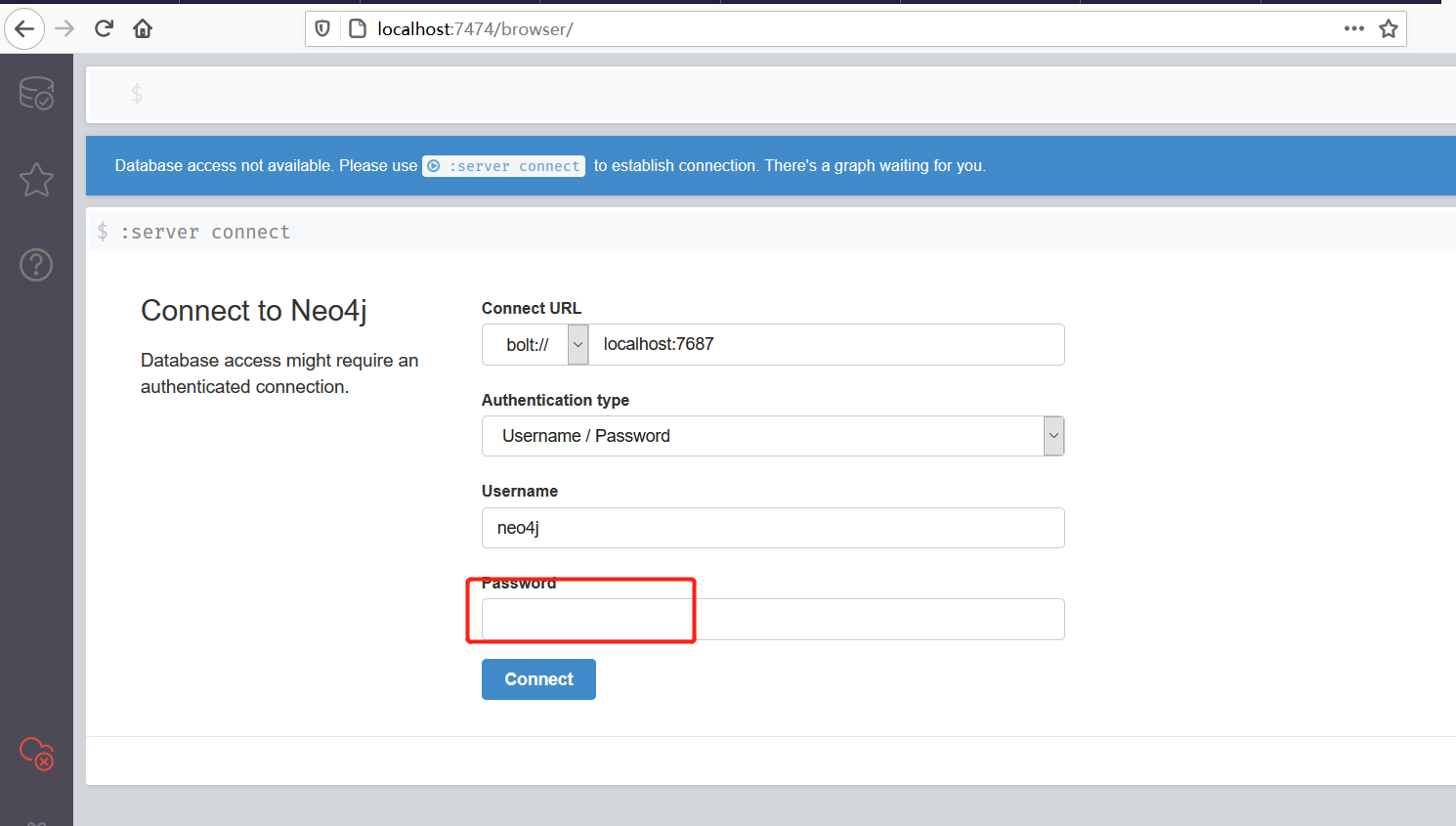Open the Help question mark sidebar icon
The image size is (1456, 826).
37,265
